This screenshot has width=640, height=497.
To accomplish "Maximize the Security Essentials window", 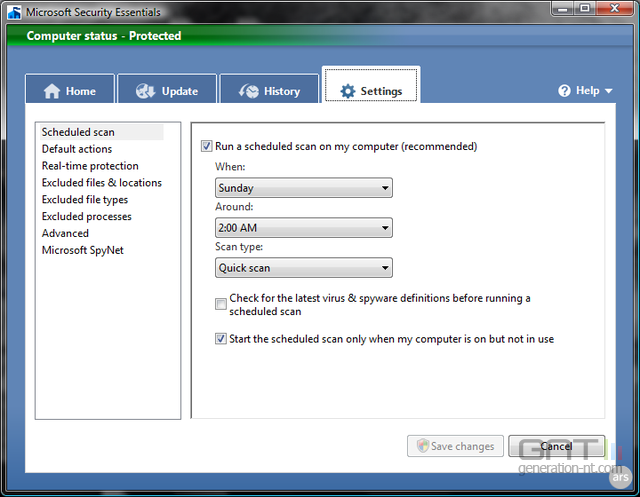I will pos(584,8).
